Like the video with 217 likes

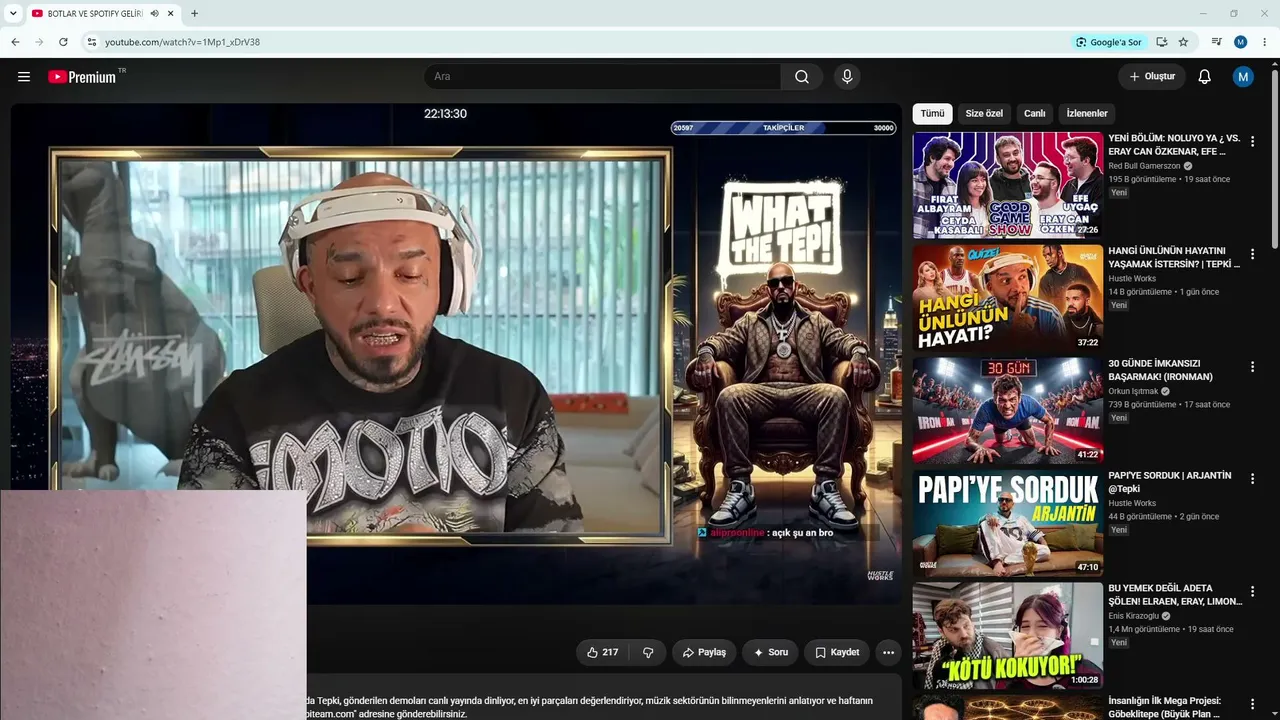(x=603, y=652)
